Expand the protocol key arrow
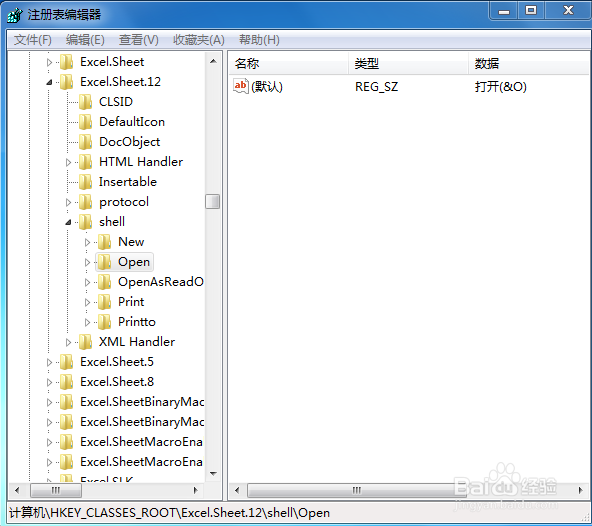 tap(68, 202)
